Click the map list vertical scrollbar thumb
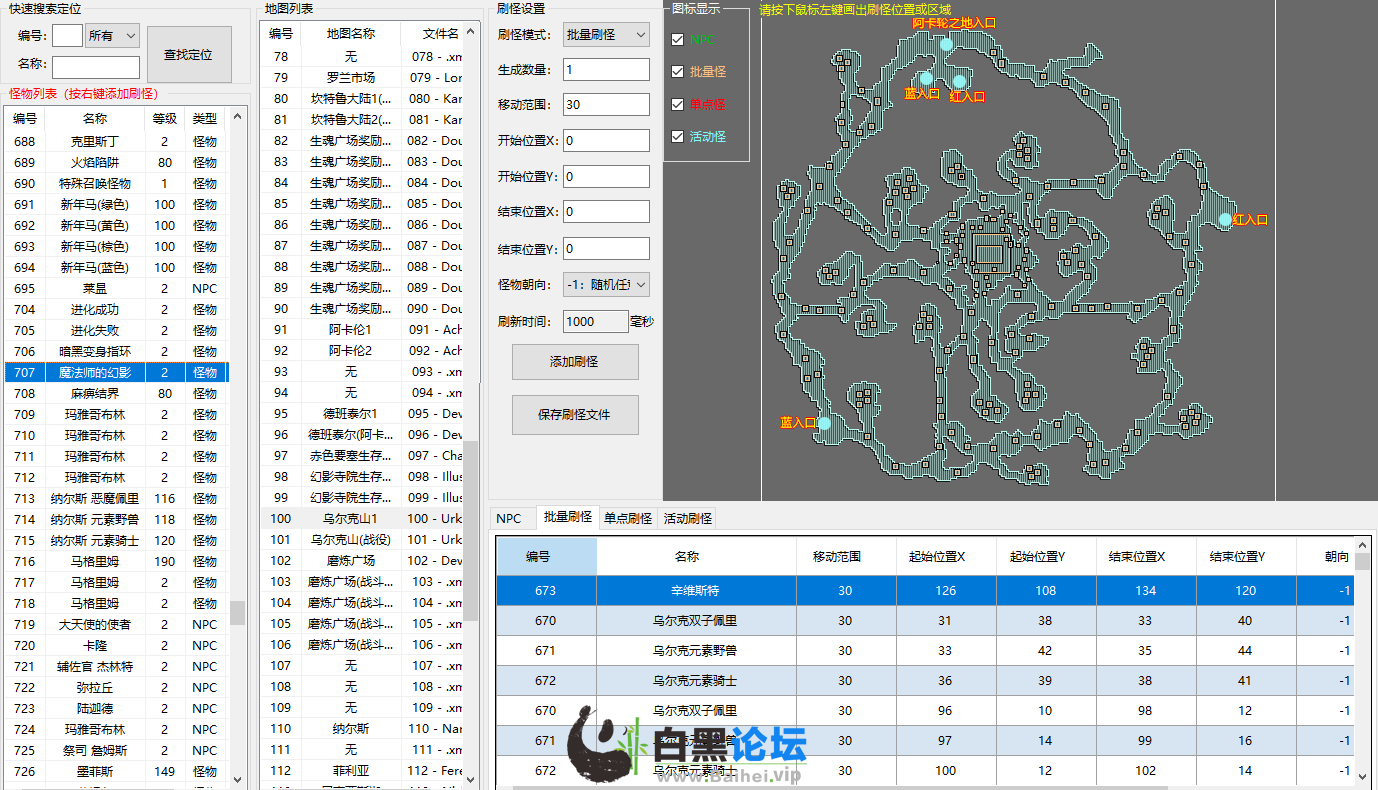Viewport: 1378px width, 790px height. click(x=470, y=530)
